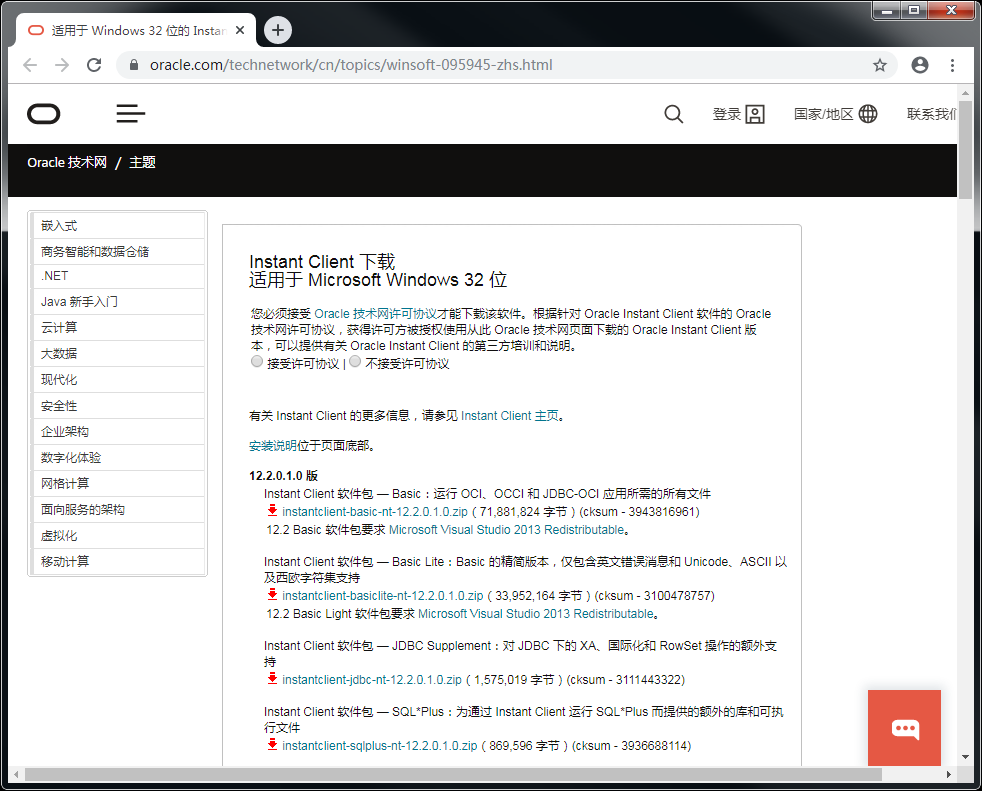Select the 接受许可协议 radio button
Viewport: 982px width, 791px height.
coord(257,361)
